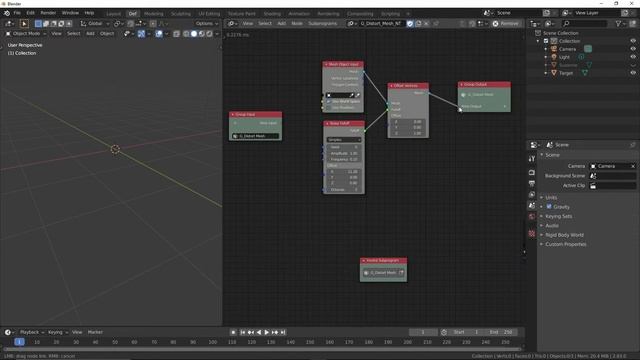Image resolution: width=640 pixels, height=360 pixels.
Task: Collapse the Mesh Object Input node
Action: 326,64
